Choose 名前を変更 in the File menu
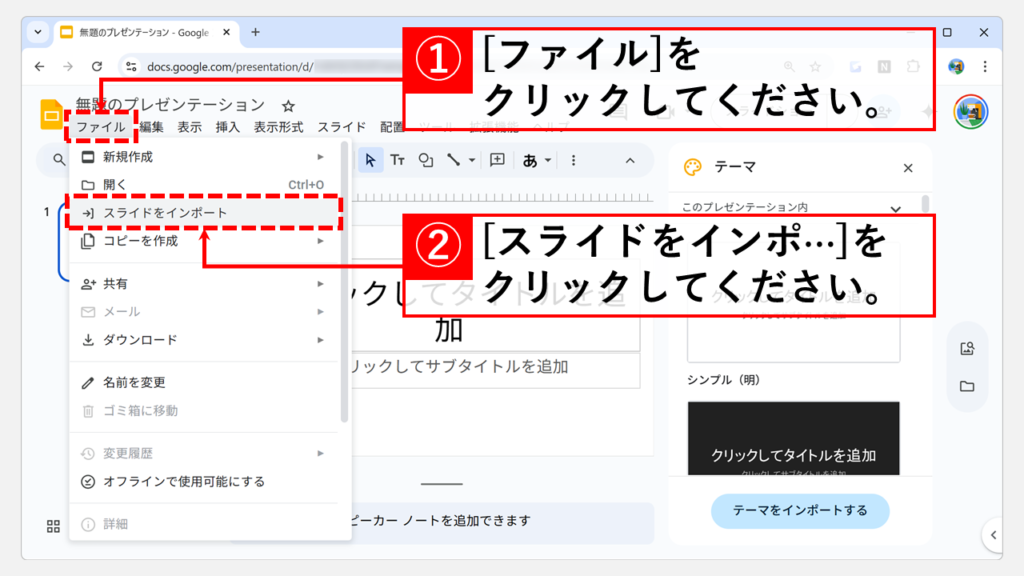1024x576 pixels. coord(204,382)
